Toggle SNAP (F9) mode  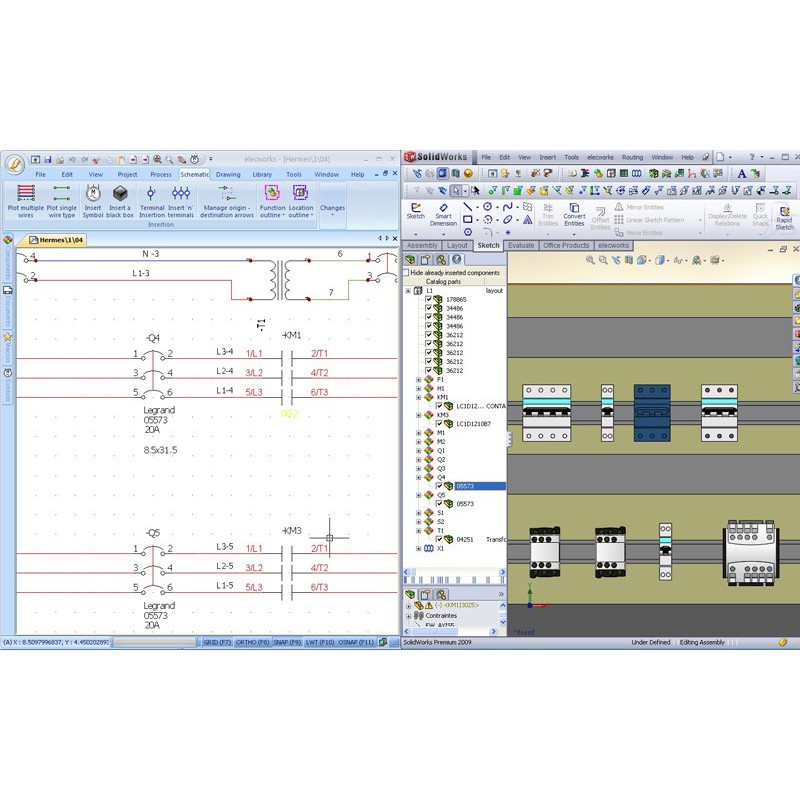tap(287, 642)
